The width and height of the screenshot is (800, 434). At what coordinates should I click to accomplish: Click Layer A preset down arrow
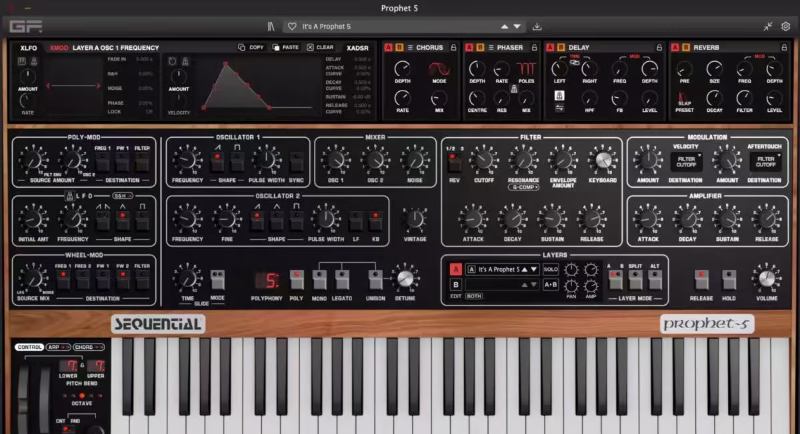tap(534, 269)
